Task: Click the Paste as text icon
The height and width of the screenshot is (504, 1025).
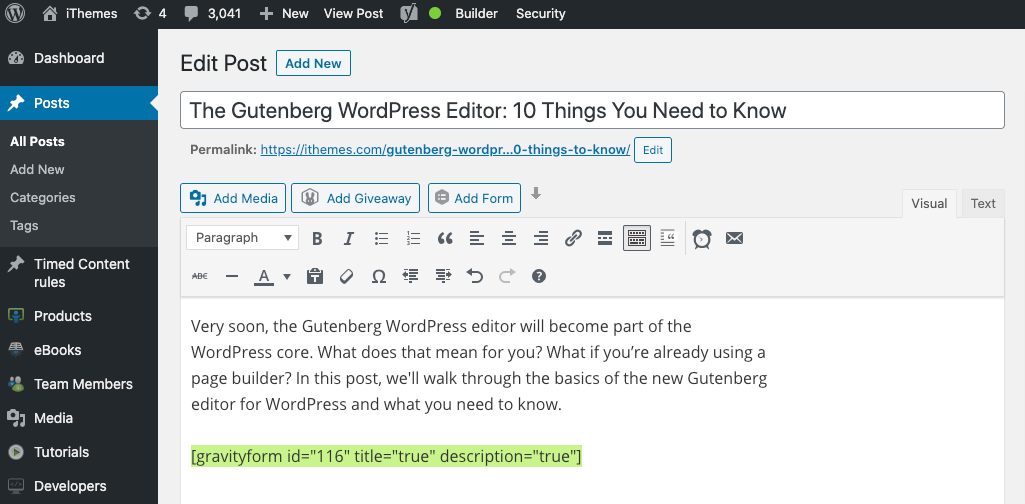Action: click(x=315, y=277)
